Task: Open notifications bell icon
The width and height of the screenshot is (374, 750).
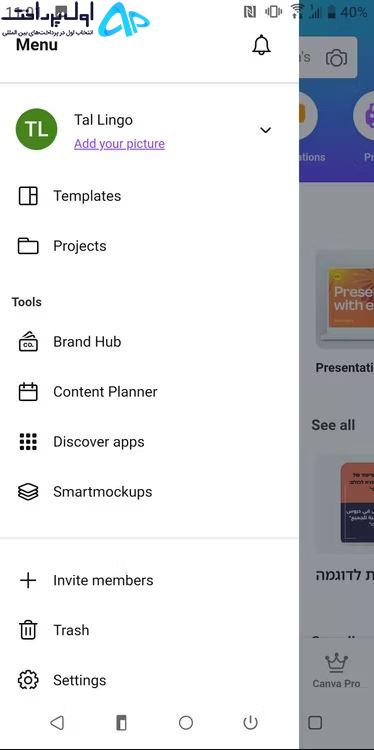Action: 261,45
